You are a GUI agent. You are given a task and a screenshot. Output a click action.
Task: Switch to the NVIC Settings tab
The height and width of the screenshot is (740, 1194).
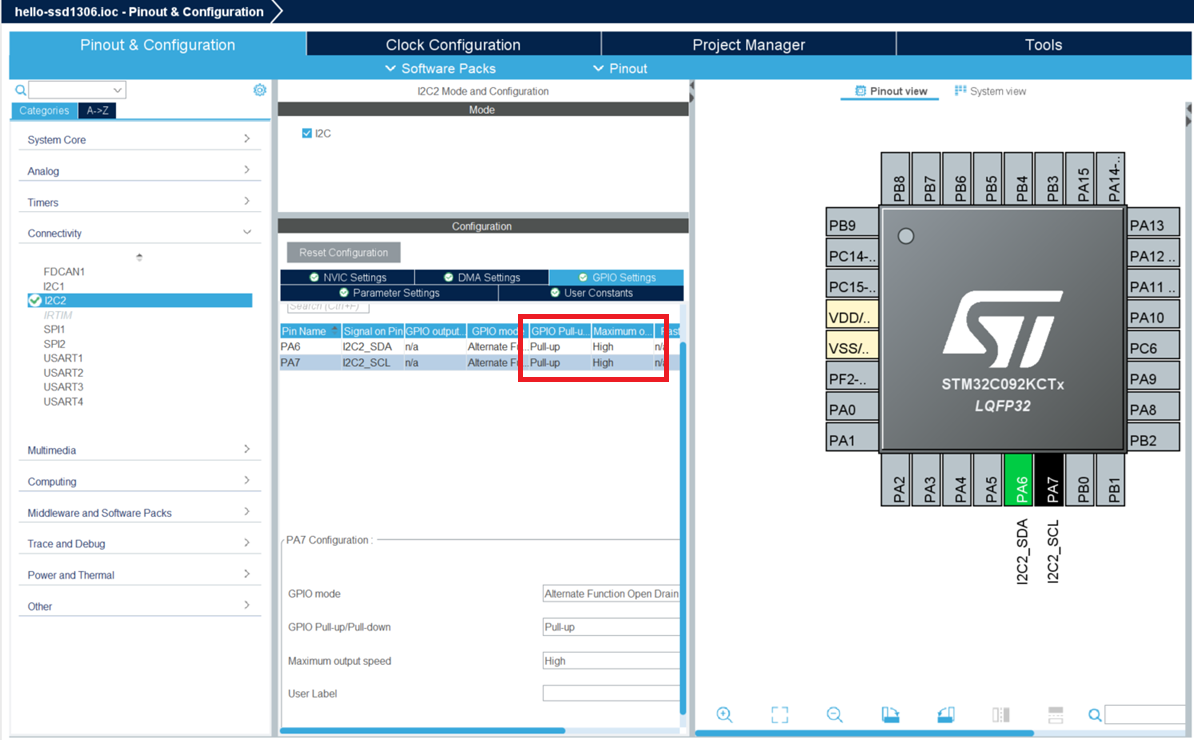click(347, 277)
